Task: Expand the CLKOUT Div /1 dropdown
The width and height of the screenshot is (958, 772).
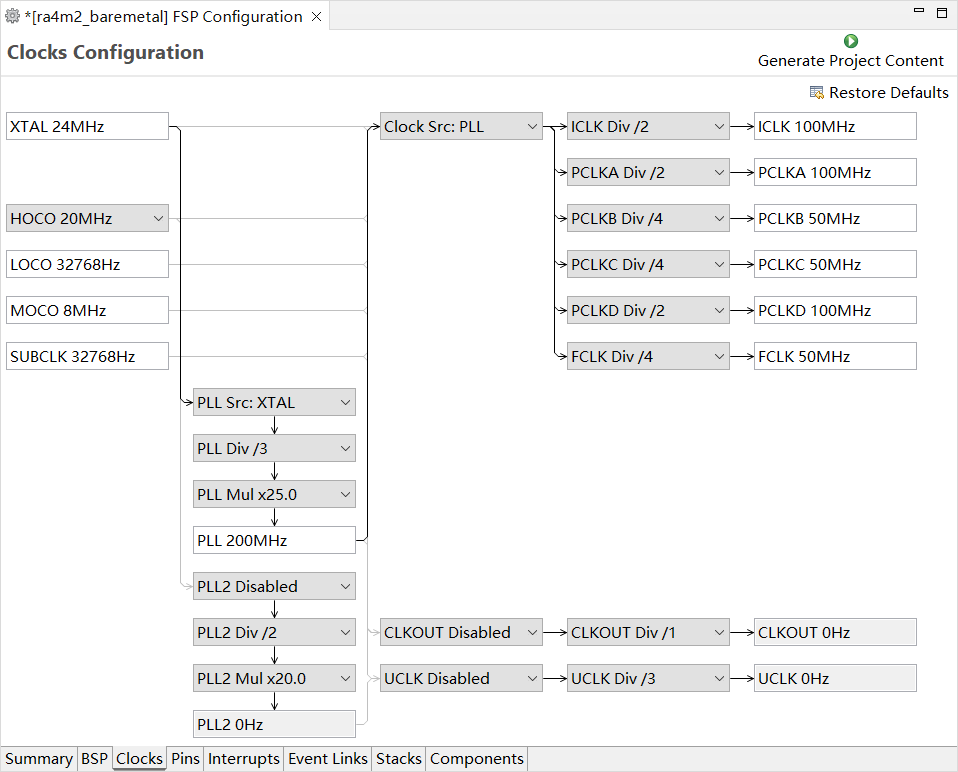Action: [x=648, y=632]
